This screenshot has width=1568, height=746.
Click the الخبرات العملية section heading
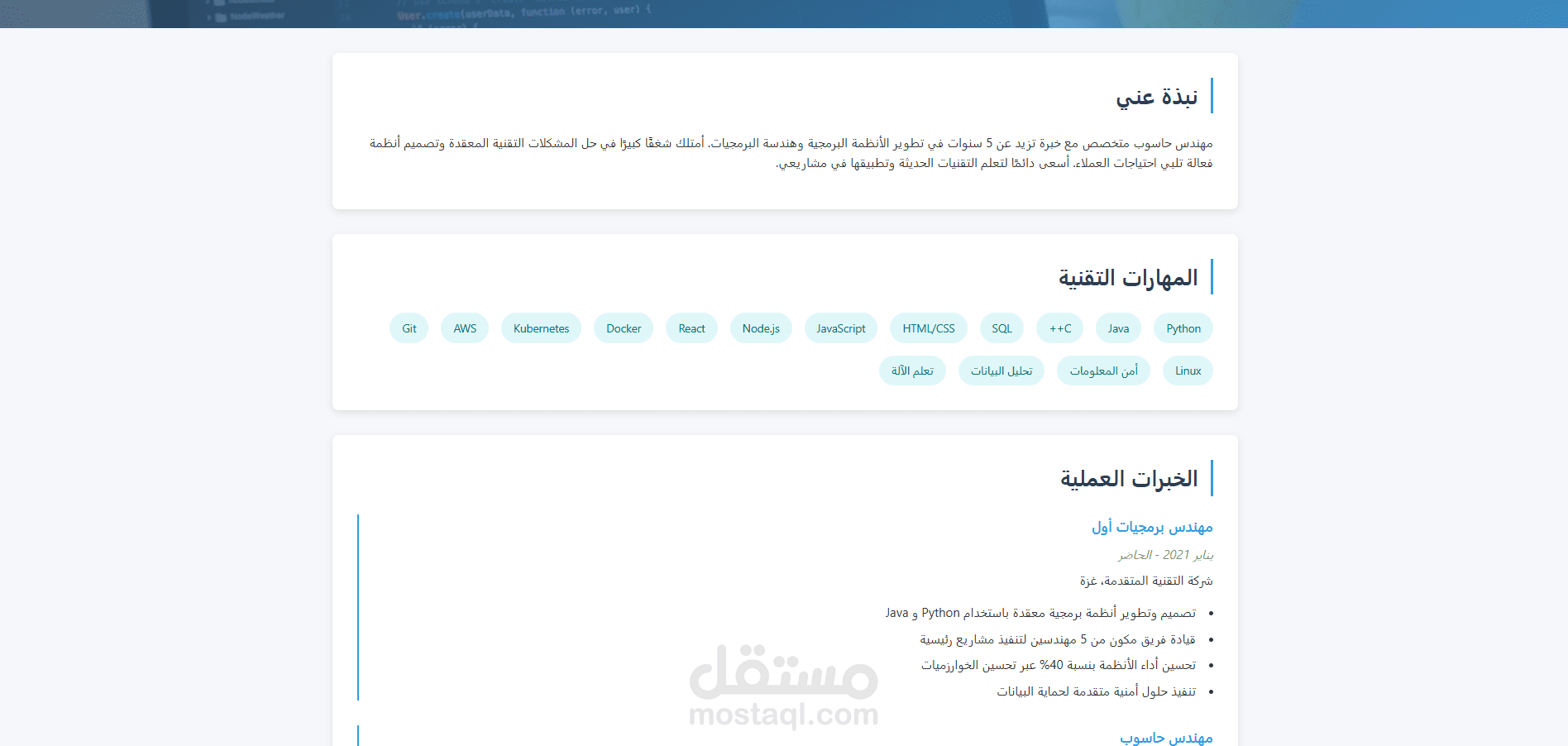(1129, 478)
